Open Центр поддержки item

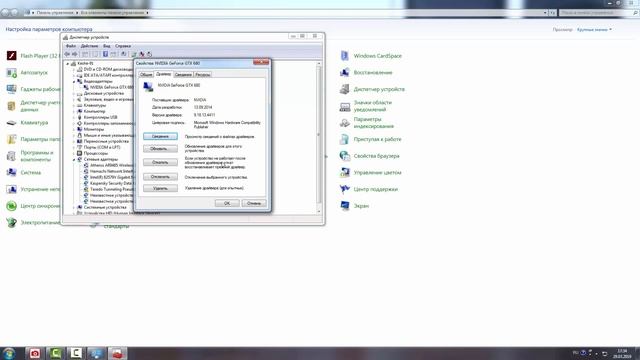[x=369, y=189]
